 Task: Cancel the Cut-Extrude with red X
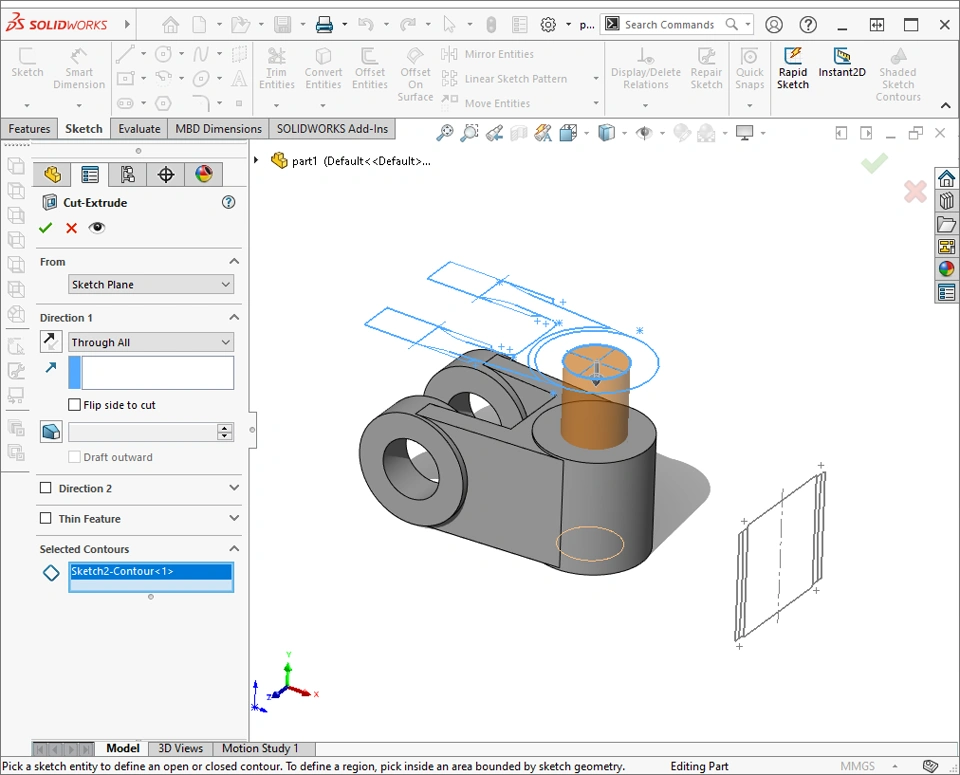[x=71, y=228]
